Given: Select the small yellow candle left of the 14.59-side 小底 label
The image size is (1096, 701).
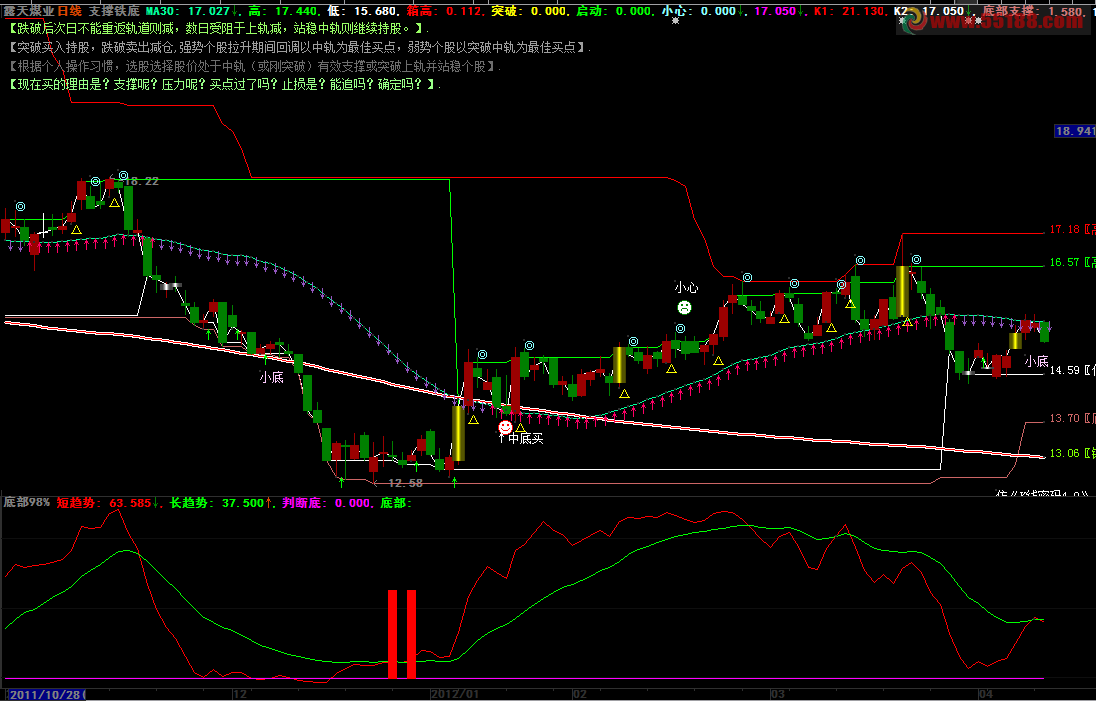Looking at the screenshot, I should (x=1015, y=341).
